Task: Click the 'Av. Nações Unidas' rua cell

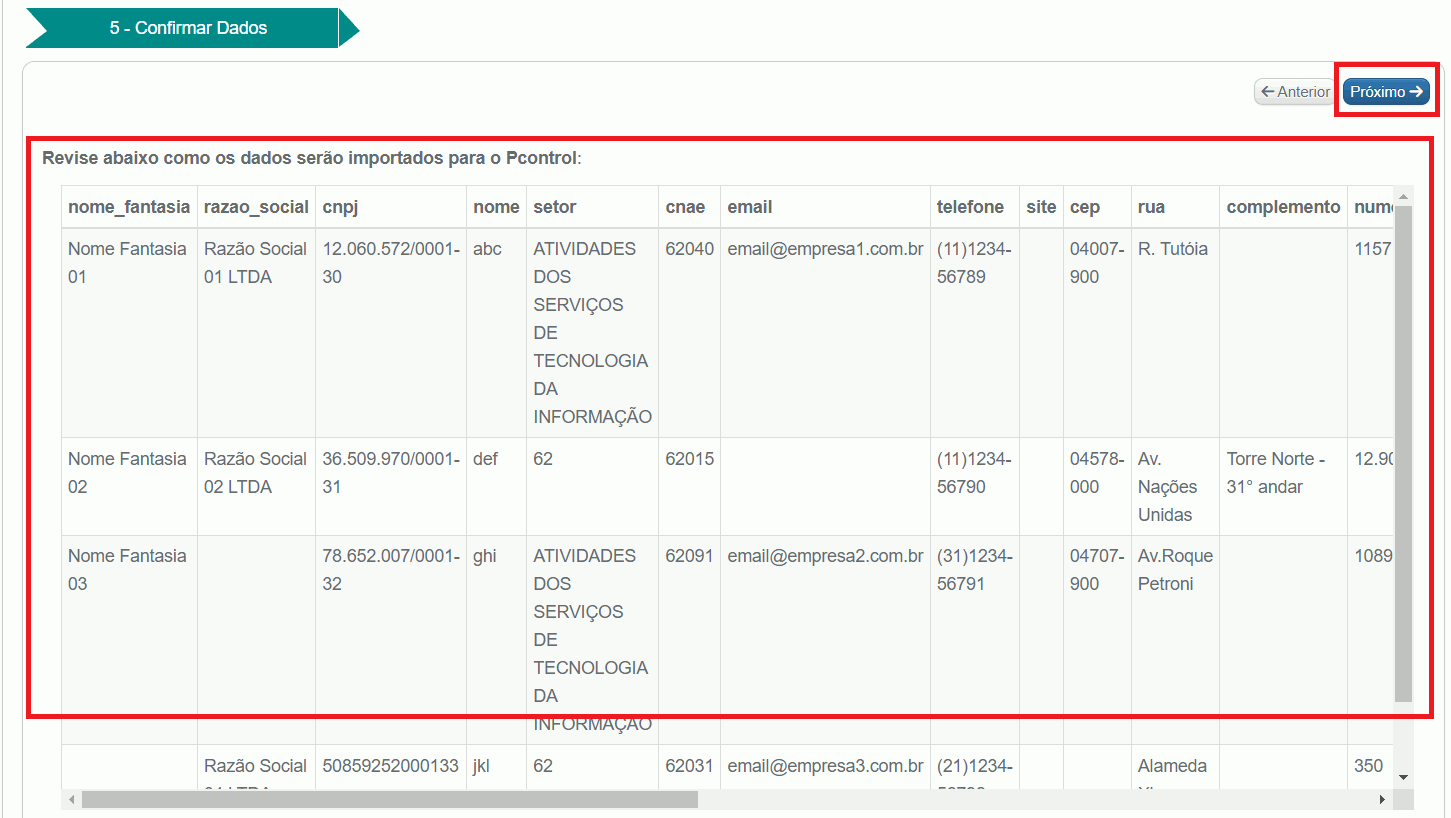Action: click(x=1175, y=486)
